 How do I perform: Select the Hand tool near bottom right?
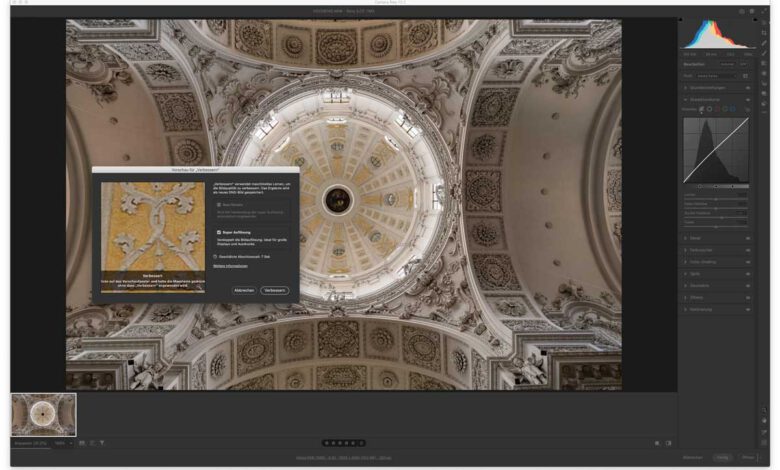(x=764, y=421)
